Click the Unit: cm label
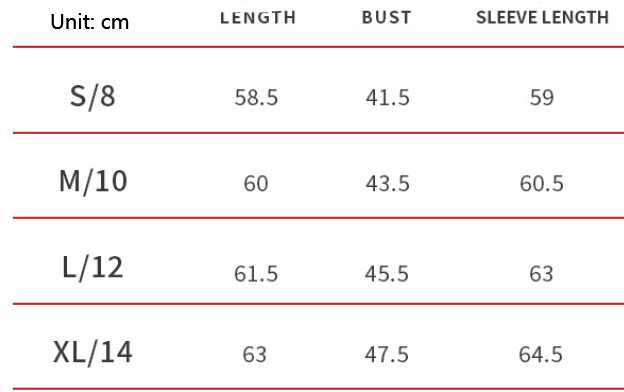This screenshot has width=624, height=392. coord(90,22)
